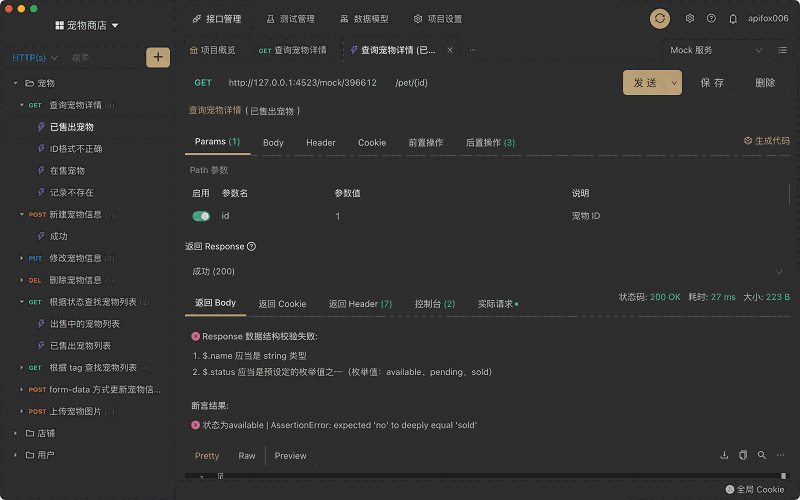Switch to 项目设置 top menu
Screen dimensions: 800x500
pyautogui.click(x=438, y=19)
